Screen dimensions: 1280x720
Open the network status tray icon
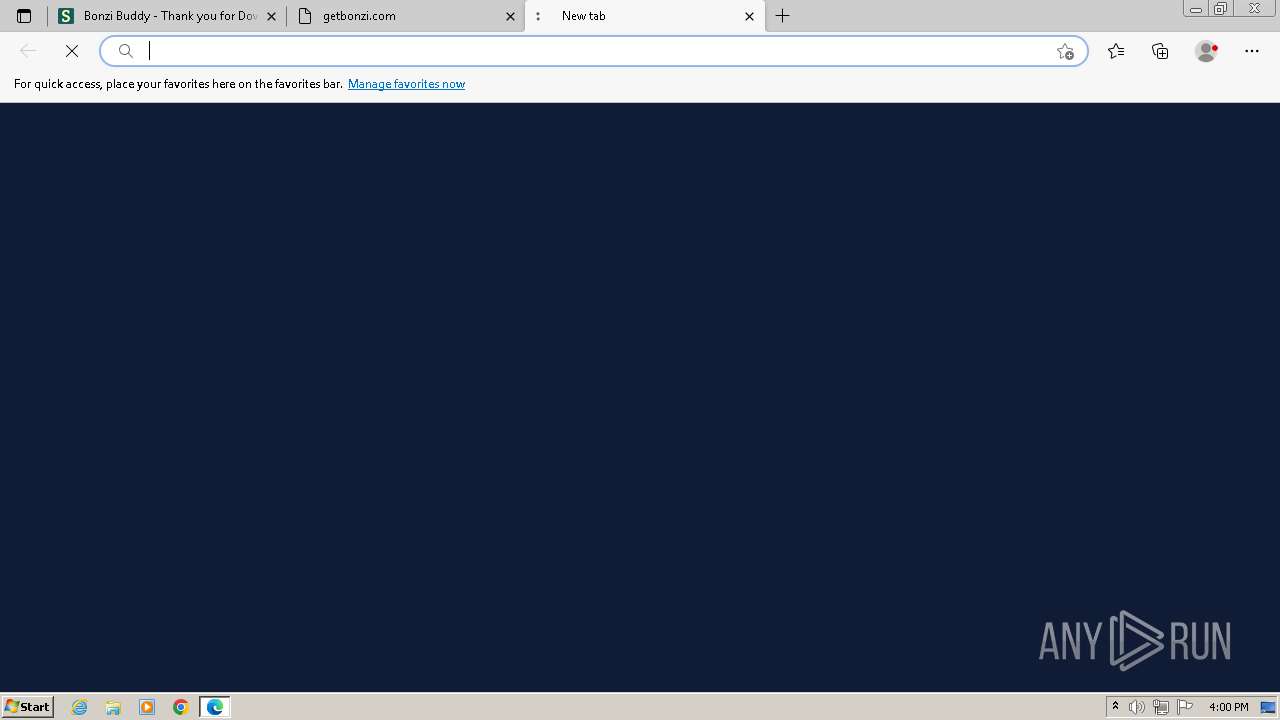point(1161,707)
